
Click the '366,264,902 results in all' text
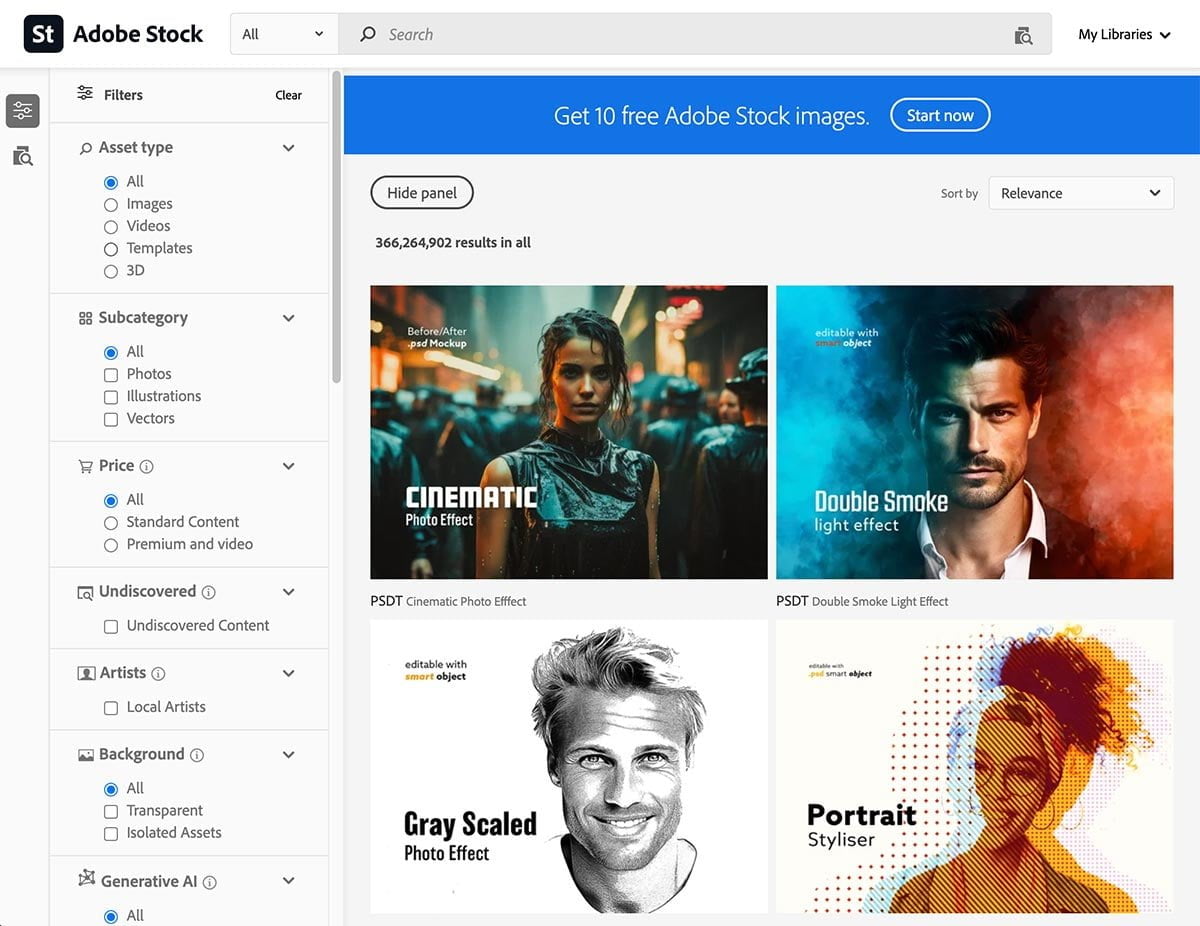click(453, 243)
